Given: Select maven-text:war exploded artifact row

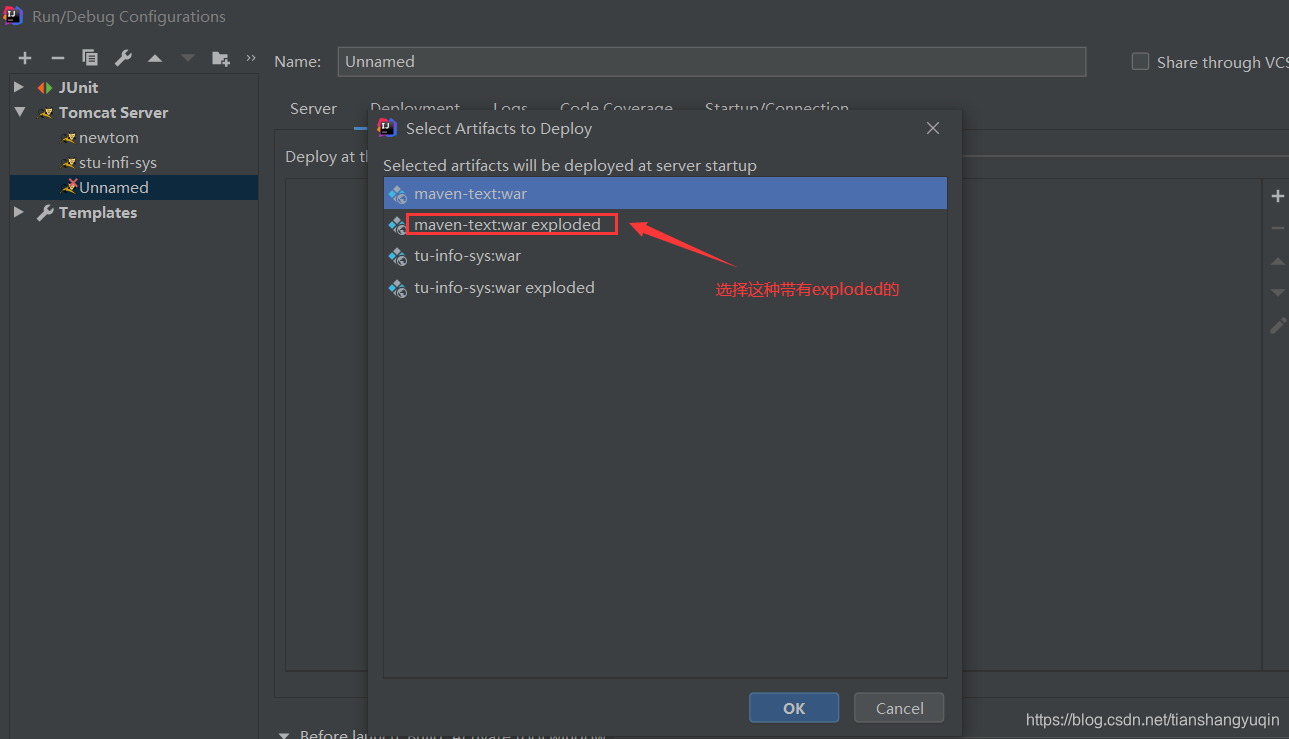Looking at the screenshot, I should pyautogui.click(x=665, y=225).
